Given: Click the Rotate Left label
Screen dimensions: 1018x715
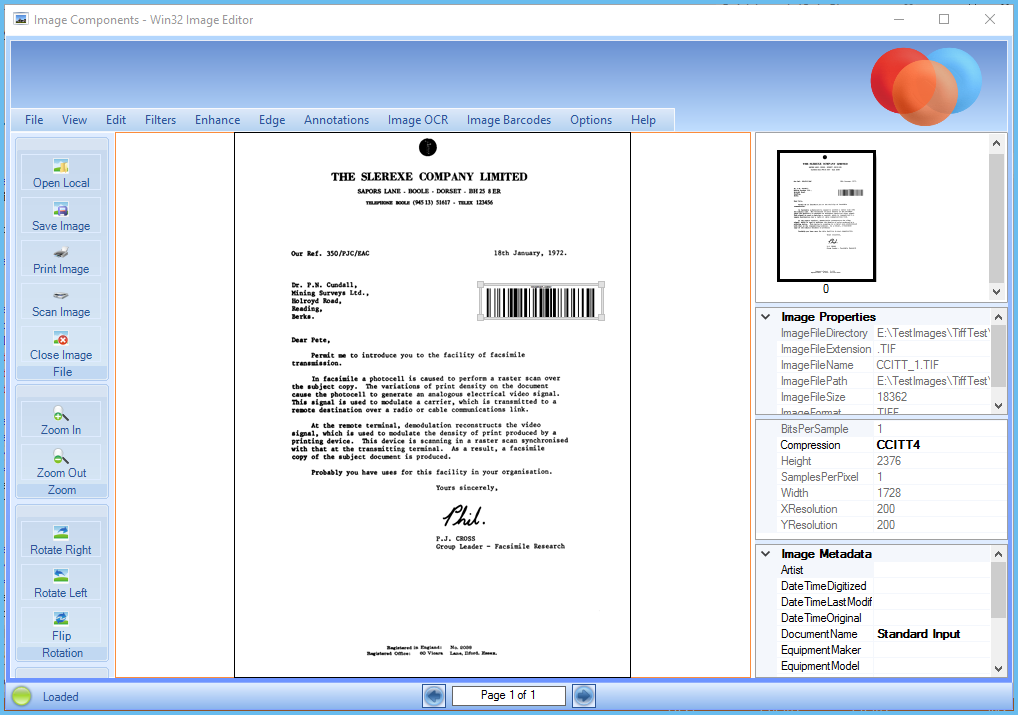Looking at the screenshot, I should [x=61, y=593].
